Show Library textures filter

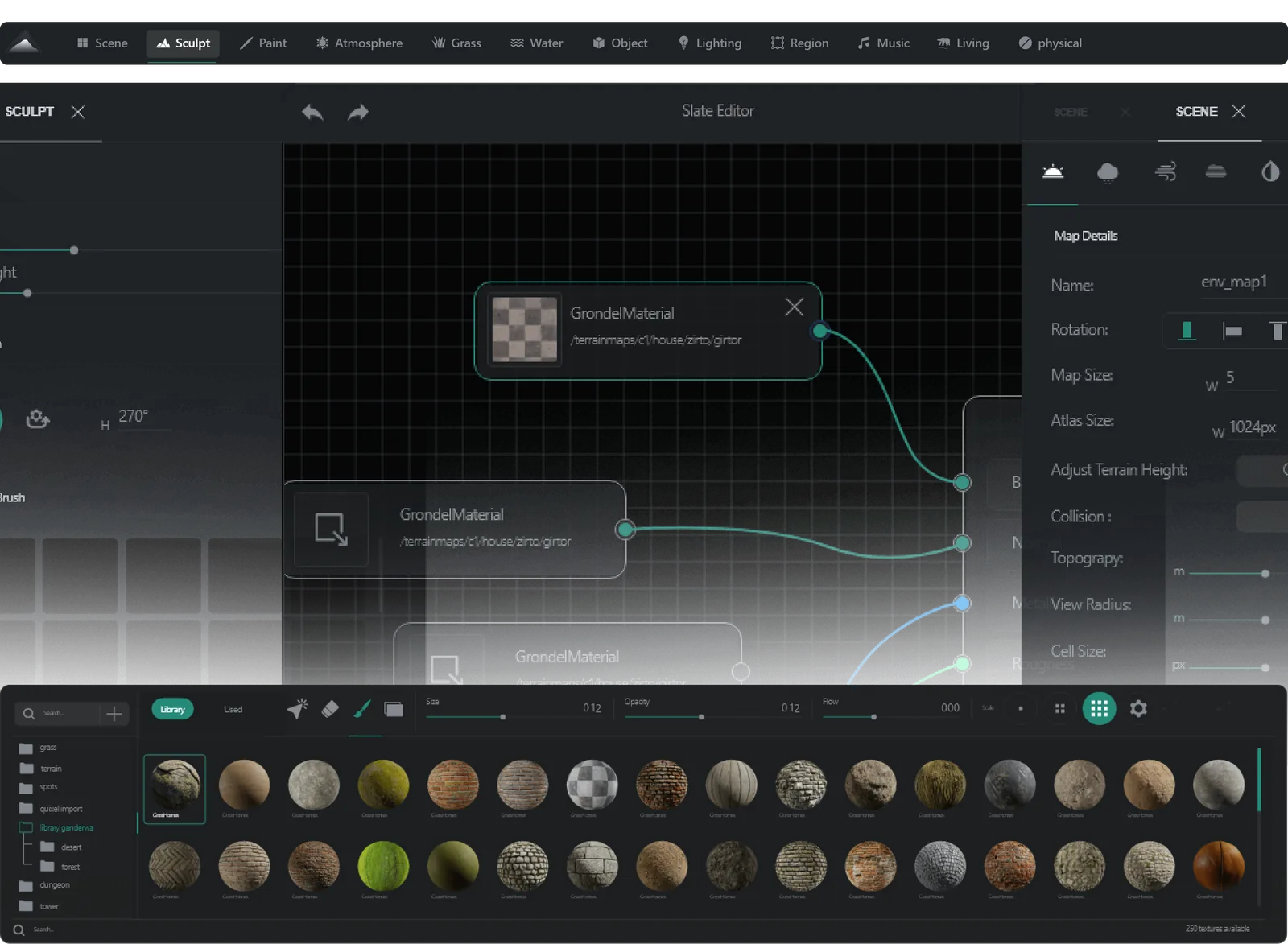pyautogui.click(x=172, y=709)
